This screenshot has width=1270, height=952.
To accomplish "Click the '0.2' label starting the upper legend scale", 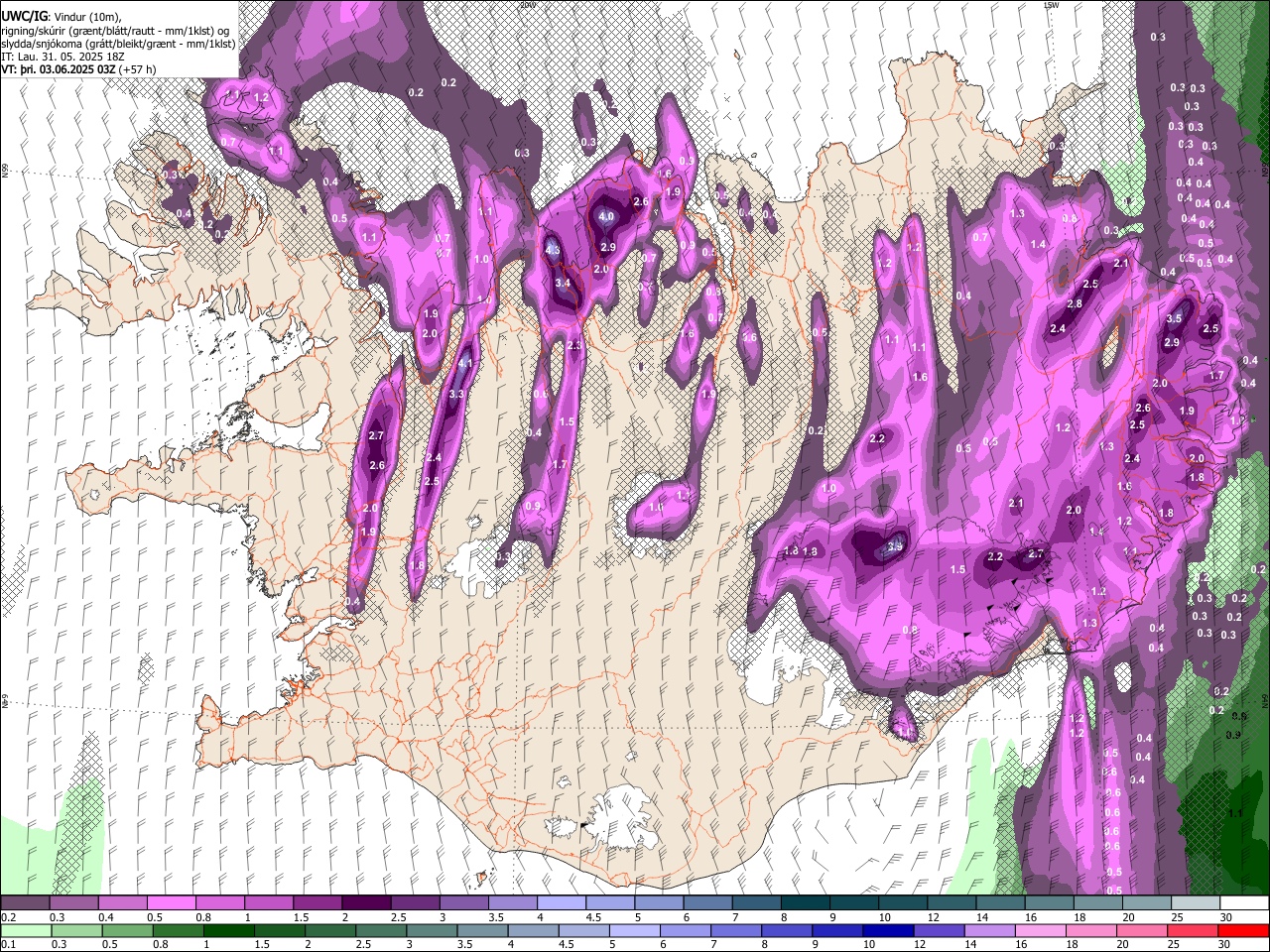I will coord(8,917).
